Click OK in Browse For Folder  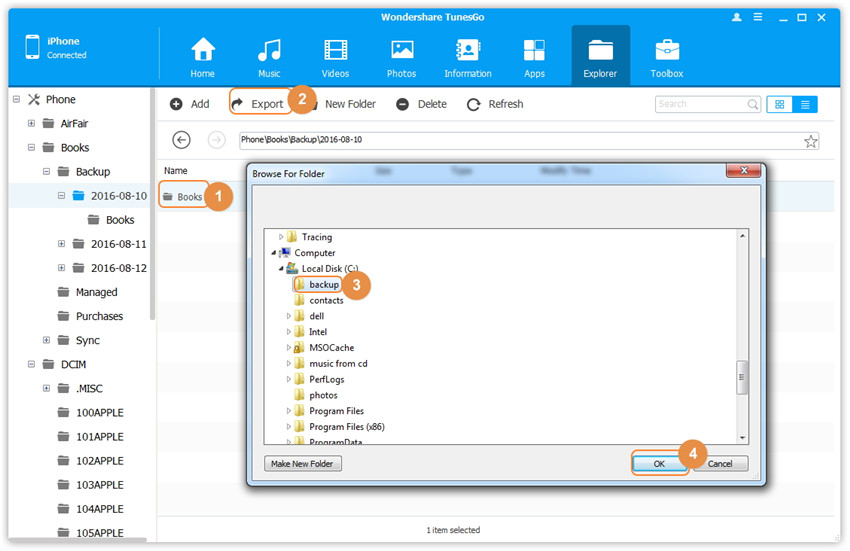pos(659,464)
